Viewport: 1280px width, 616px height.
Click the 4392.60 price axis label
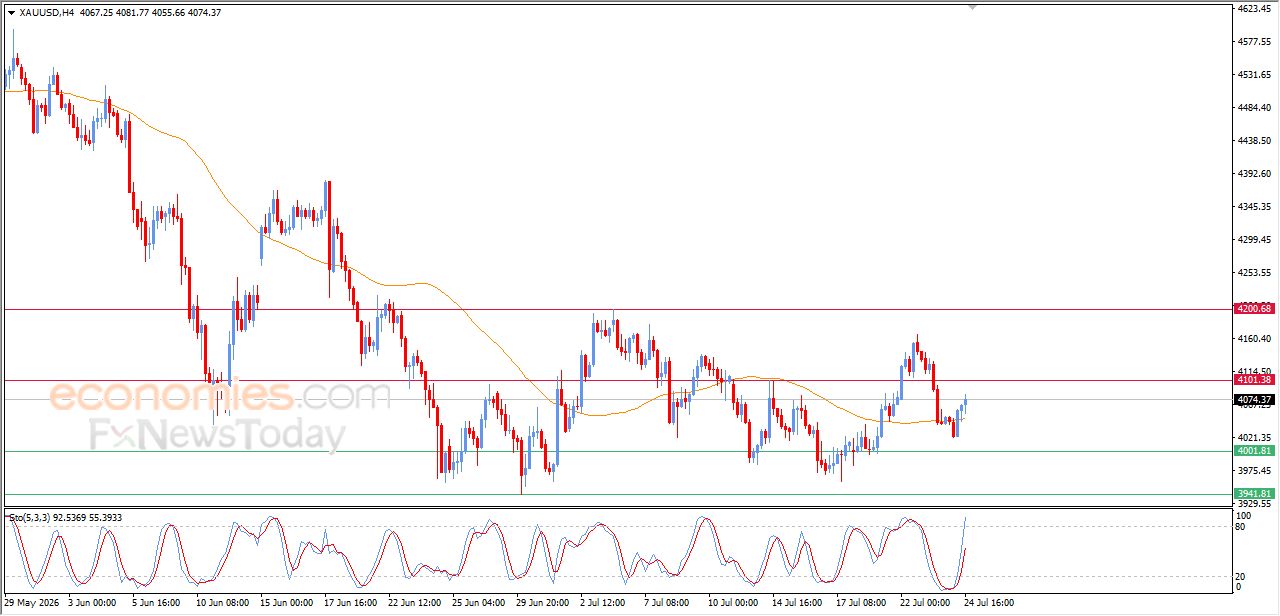[1254, 174]
